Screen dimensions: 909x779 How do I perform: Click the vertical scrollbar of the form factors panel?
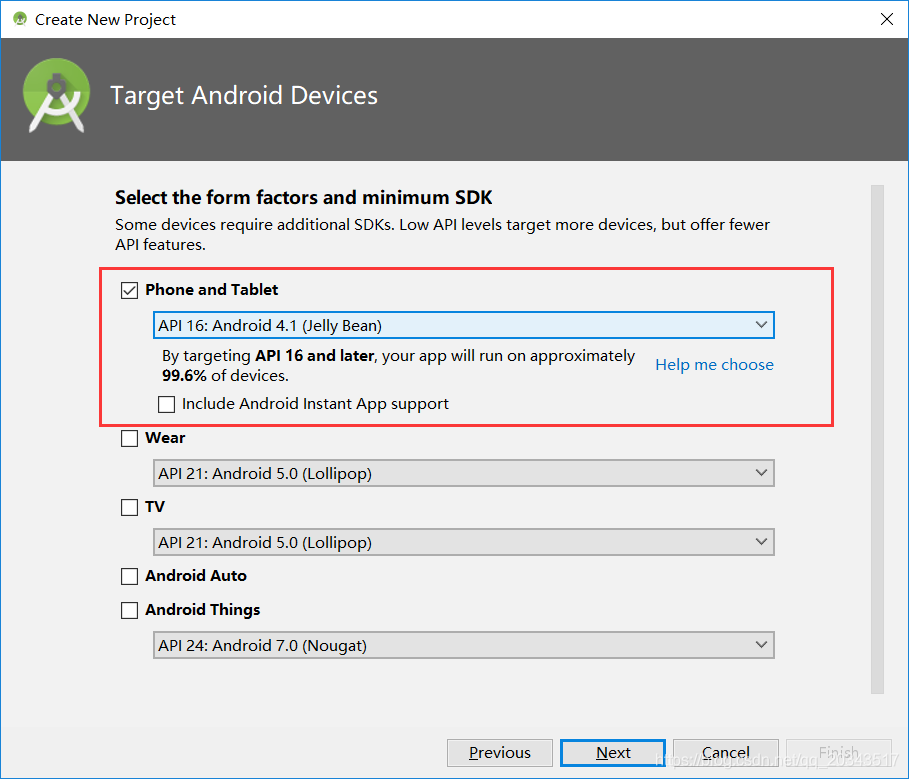coord(877,439)
